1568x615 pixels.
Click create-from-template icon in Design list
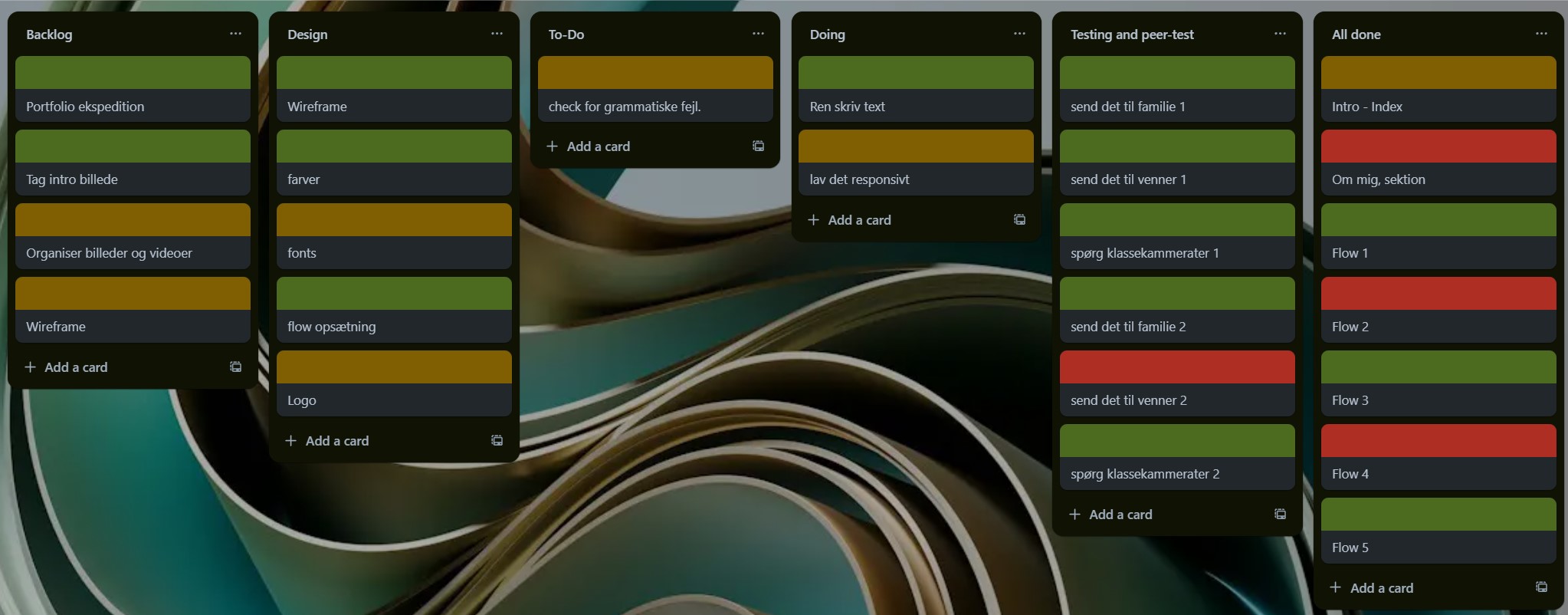coord(497,441)
